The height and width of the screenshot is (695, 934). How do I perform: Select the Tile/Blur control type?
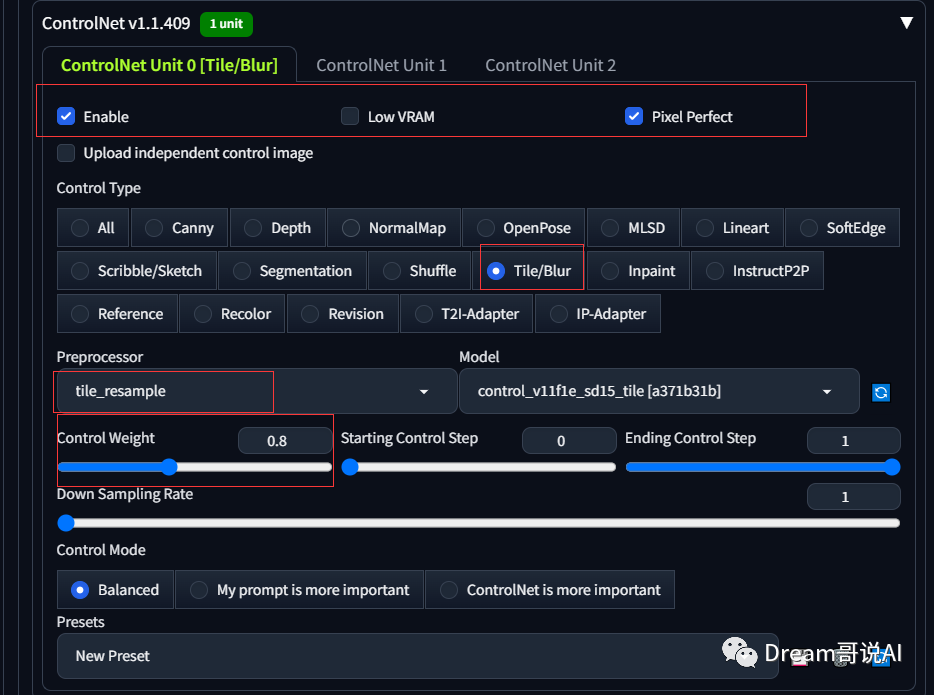coord(528,270)
